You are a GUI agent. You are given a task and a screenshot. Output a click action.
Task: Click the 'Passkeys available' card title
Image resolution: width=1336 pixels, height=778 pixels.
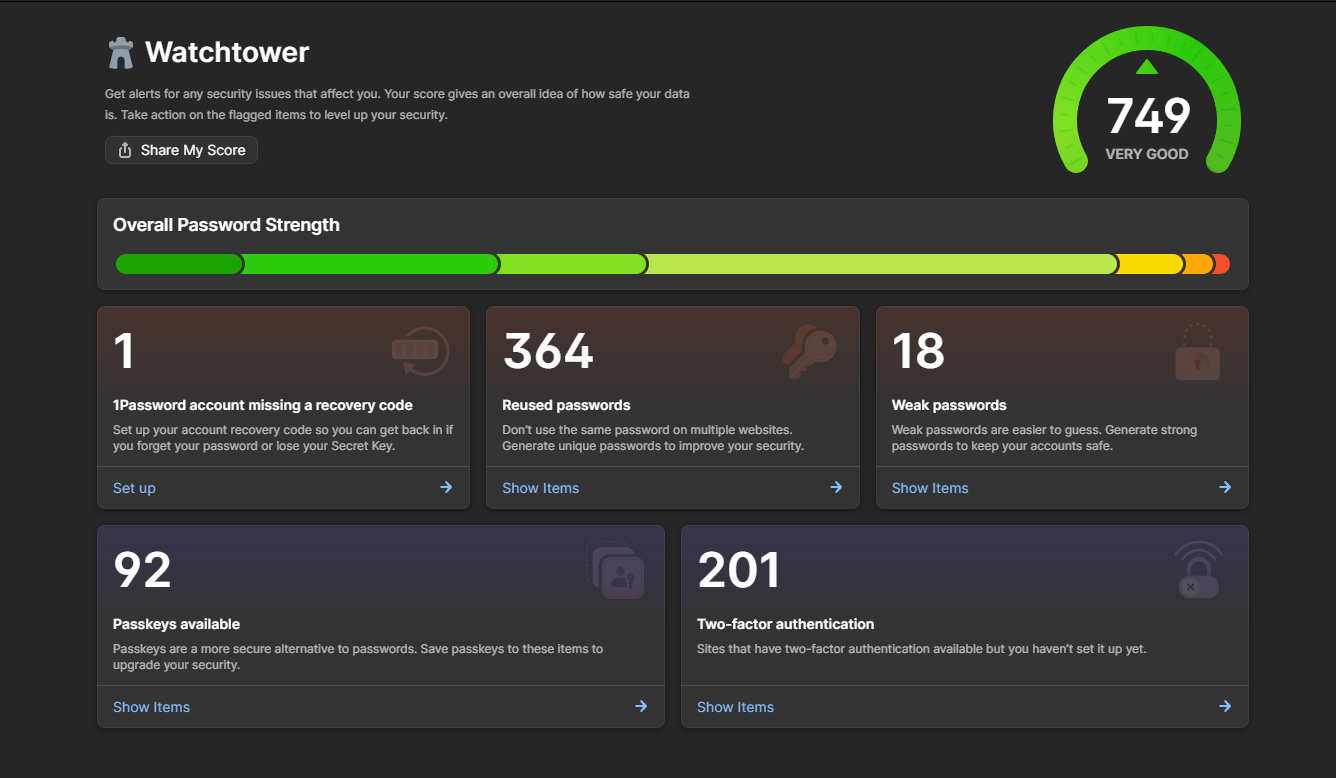[176, 624]
